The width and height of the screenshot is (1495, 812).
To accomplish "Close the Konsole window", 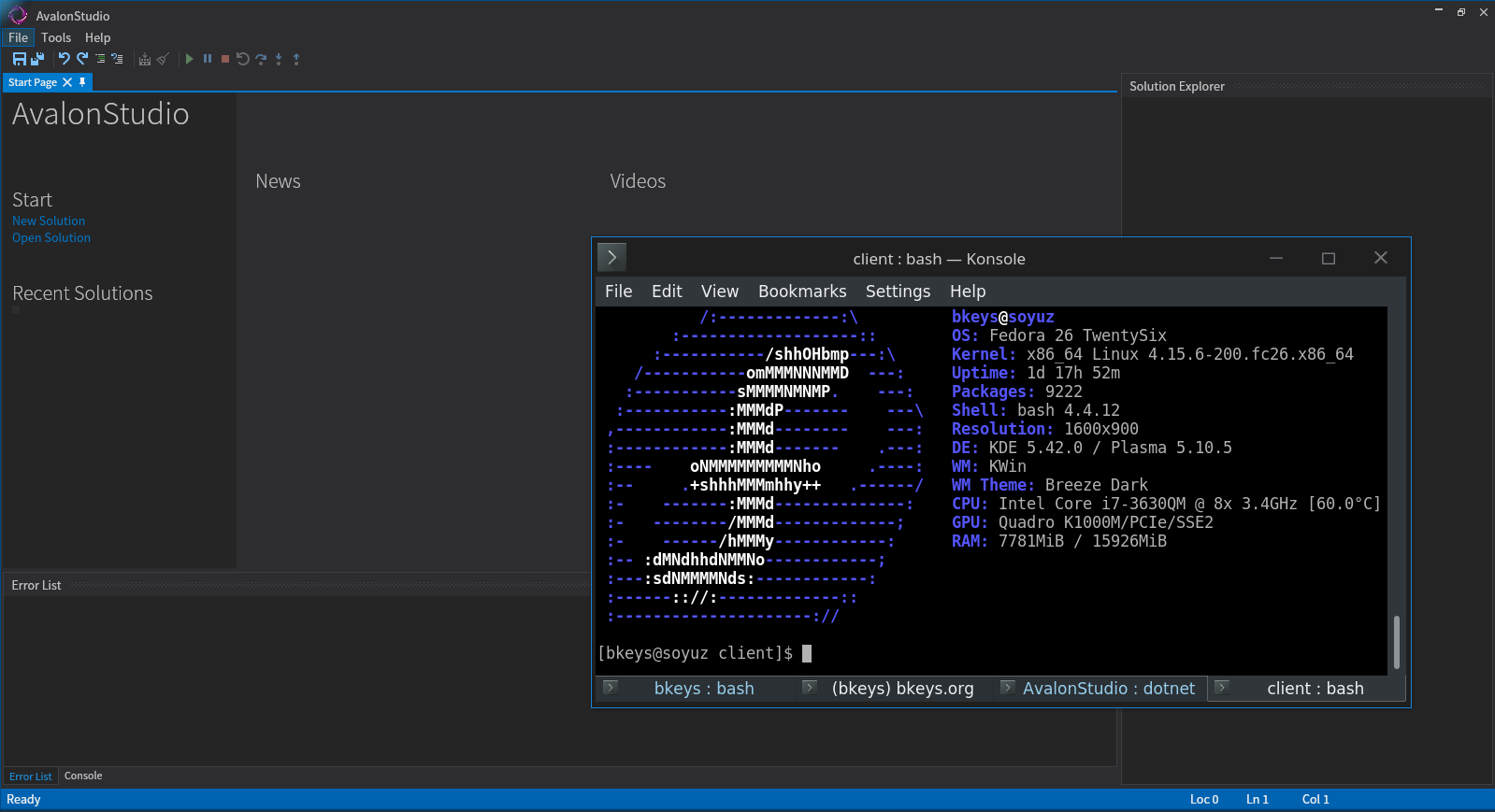I will pos(1381,258).
